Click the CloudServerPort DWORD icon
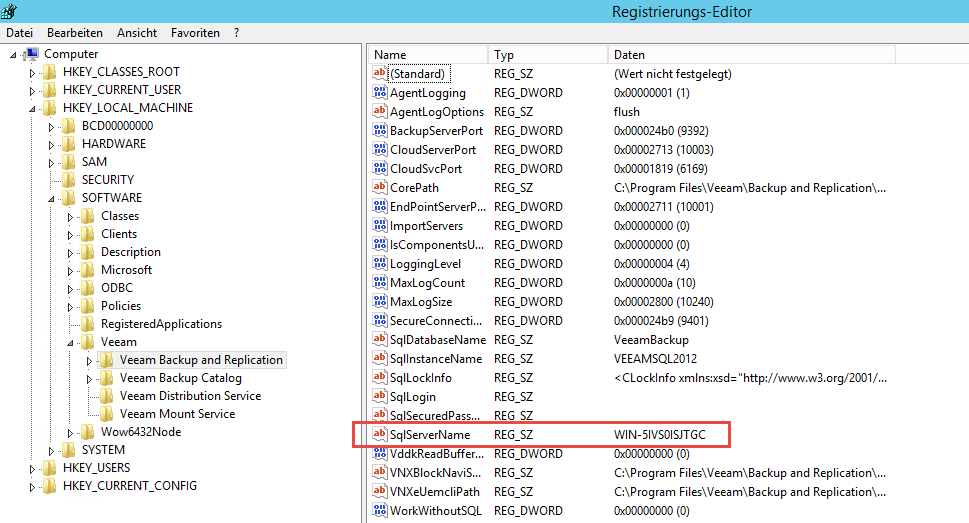 point(379,150)
